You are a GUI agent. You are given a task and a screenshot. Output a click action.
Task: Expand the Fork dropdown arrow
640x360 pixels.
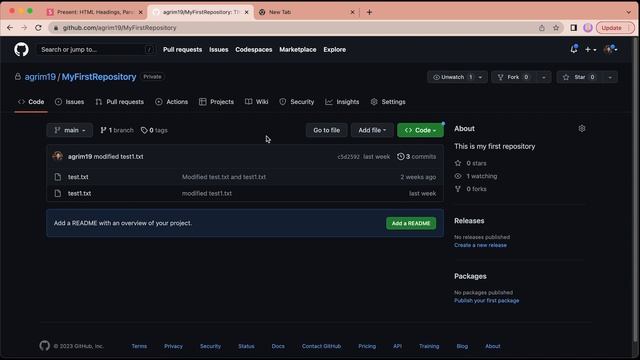(x=544, y=77)
